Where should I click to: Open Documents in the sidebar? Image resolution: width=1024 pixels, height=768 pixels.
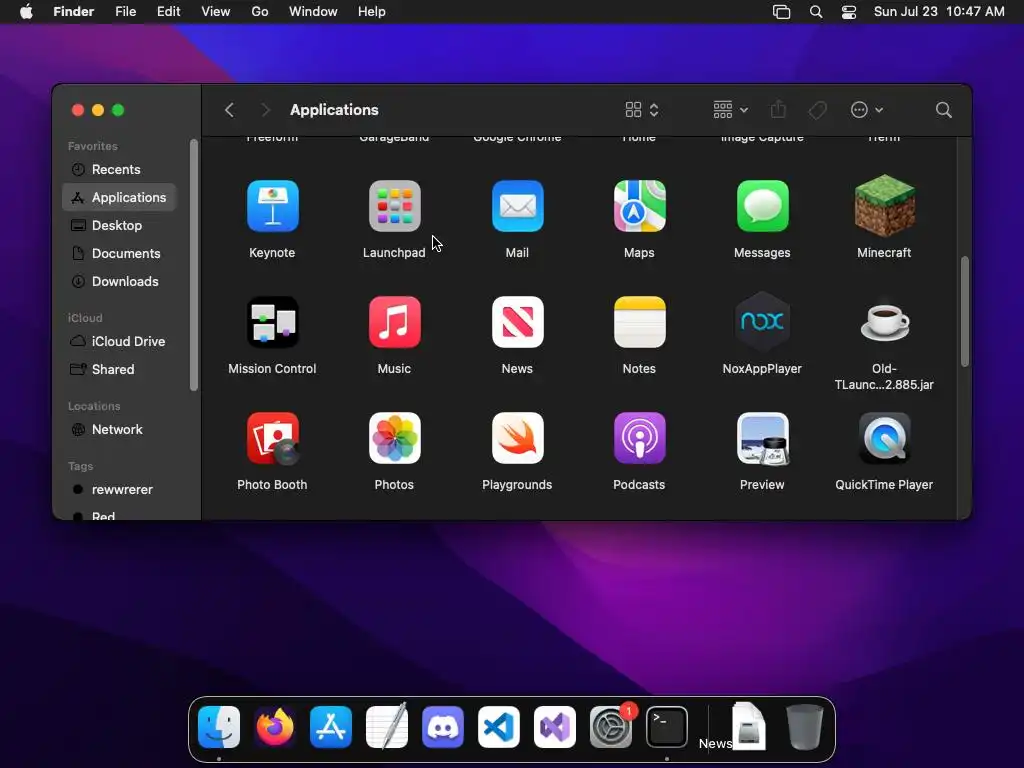pyautogui.click(x=119, y=253)
